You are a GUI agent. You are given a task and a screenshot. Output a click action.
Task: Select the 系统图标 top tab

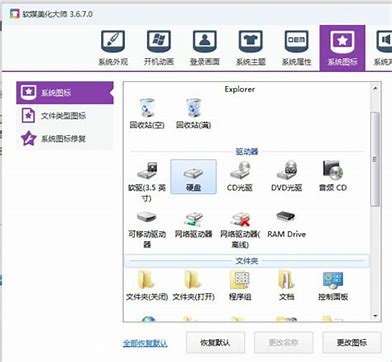(x=342, y=48)
